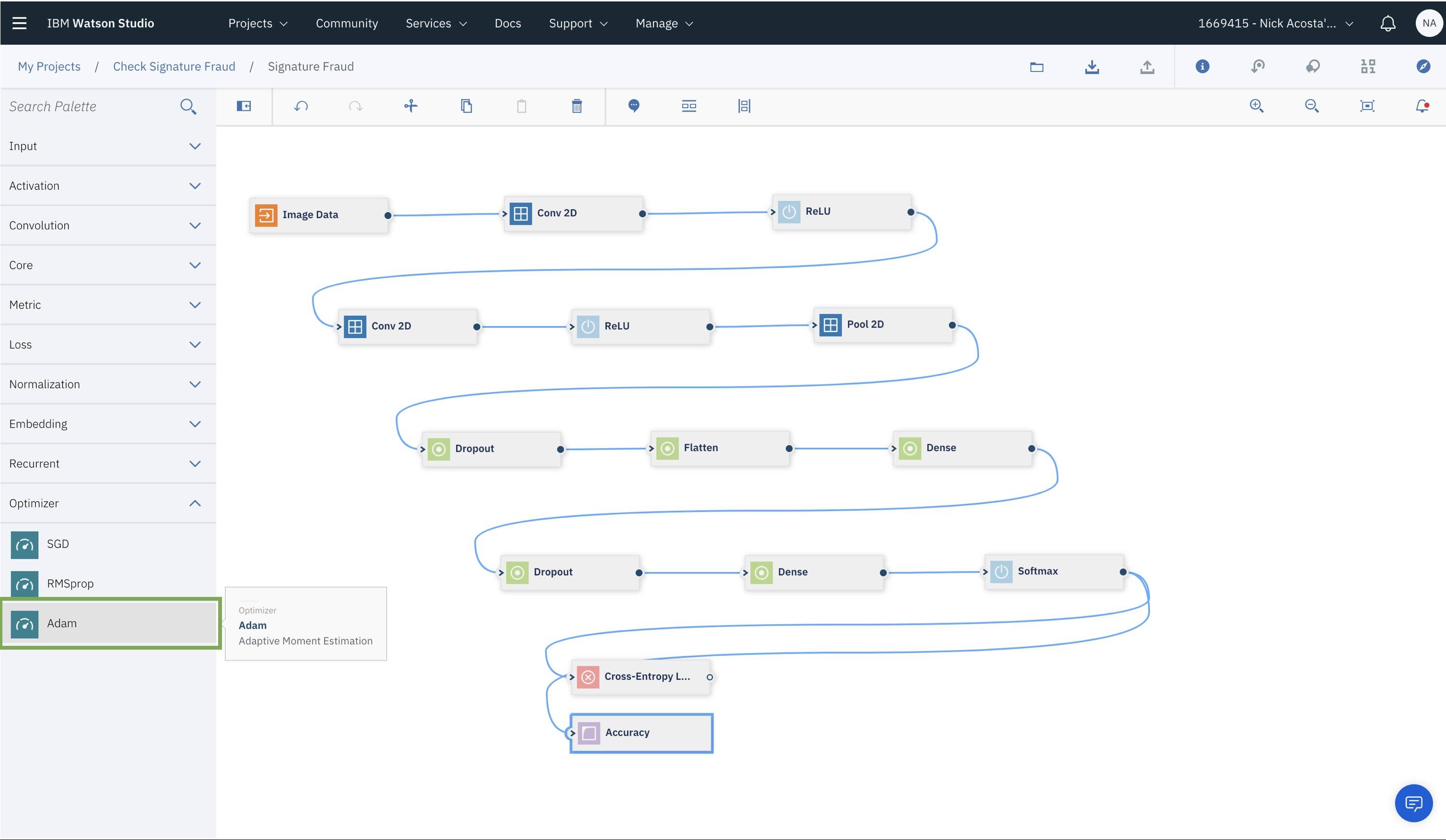Expand the Convolution palette category
The width and height of the screenshot is (1446, 840).
[108, 225]
